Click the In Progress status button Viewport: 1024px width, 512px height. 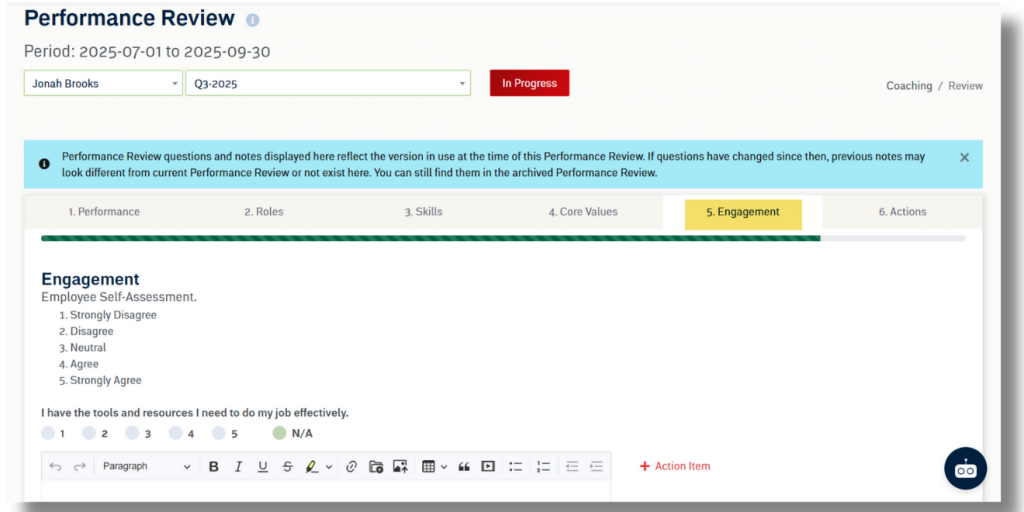pyautogui.click(x=529, y=83)
